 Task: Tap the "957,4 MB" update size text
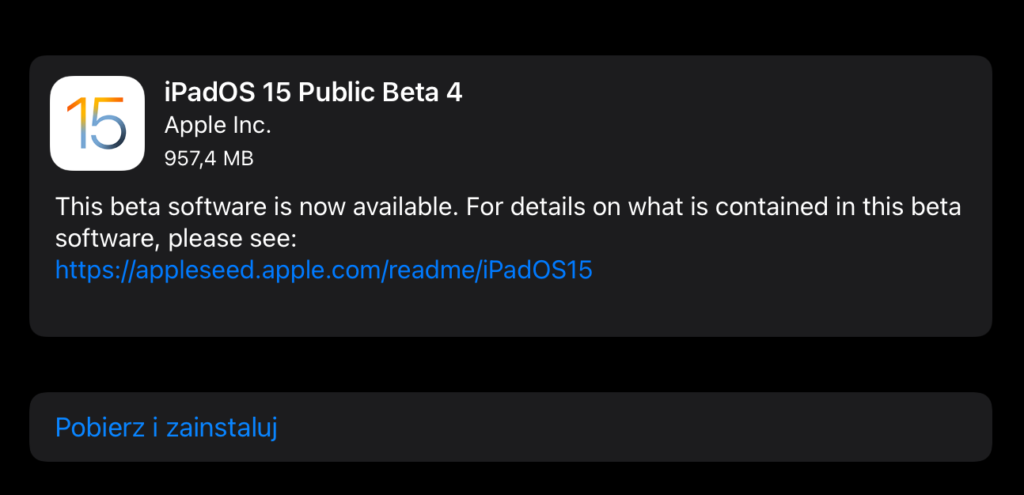coord(208,158)
